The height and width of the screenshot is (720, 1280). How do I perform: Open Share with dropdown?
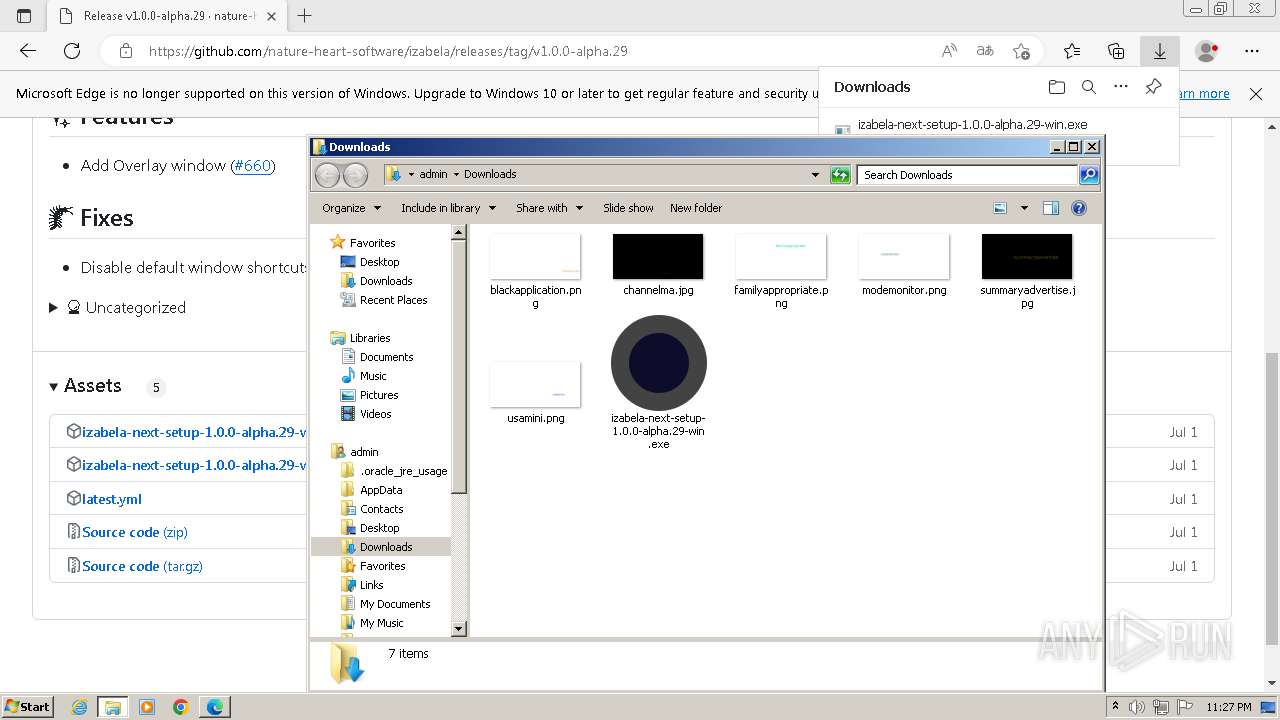tap(549, 208)
